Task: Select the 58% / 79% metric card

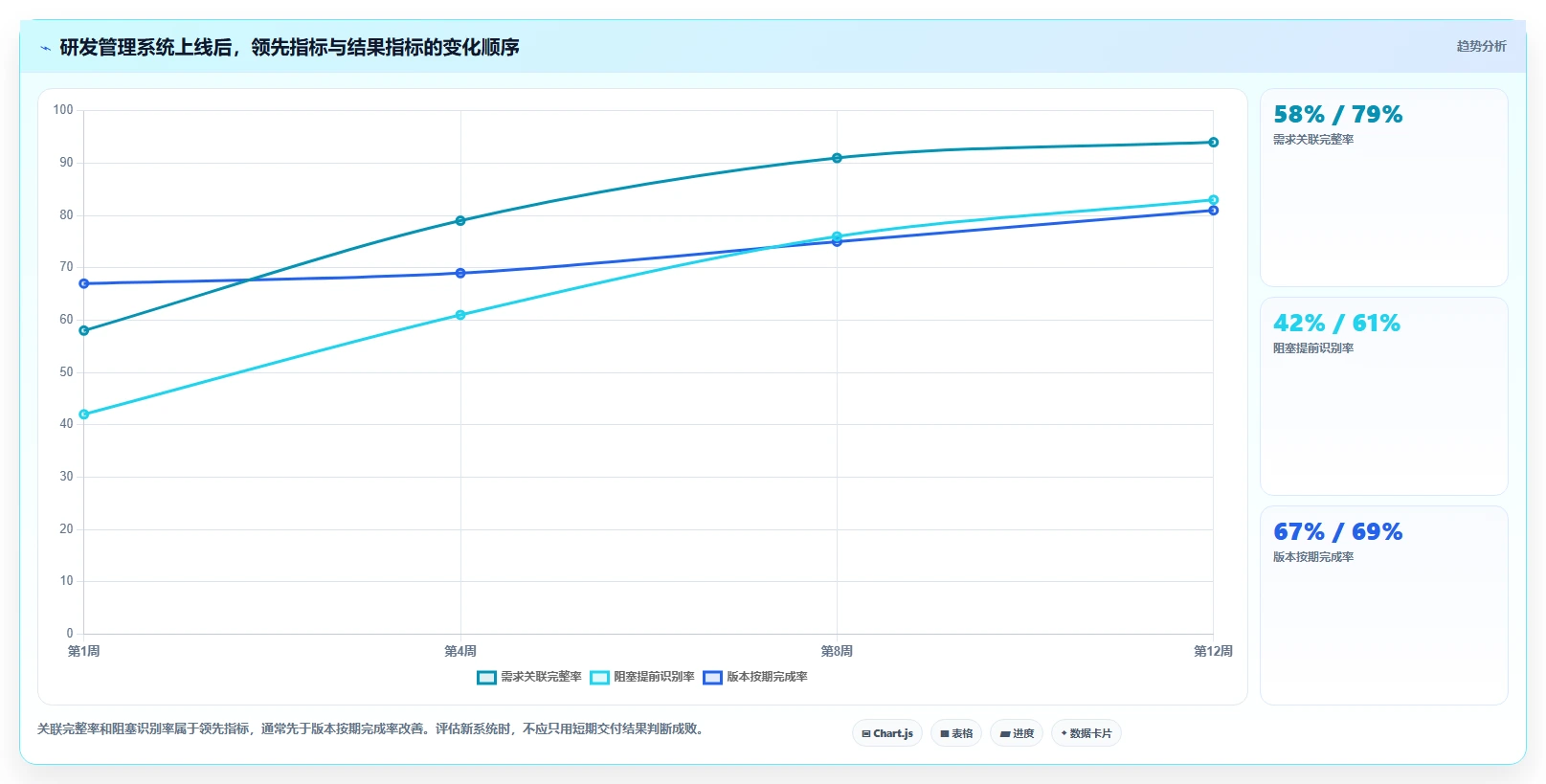Action: tap(1383, 188)
